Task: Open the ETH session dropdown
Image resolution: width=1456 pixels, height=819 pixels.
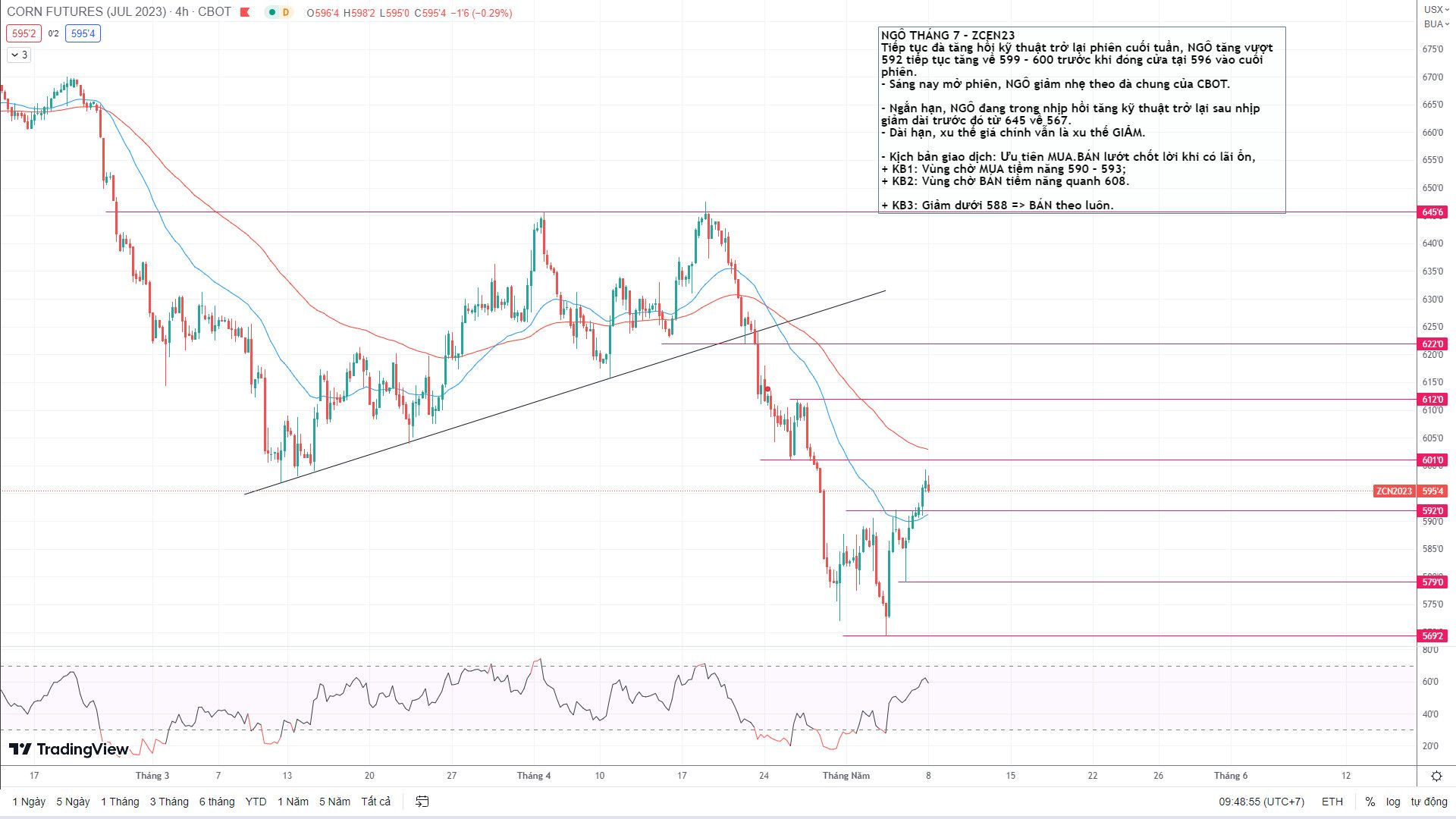Action: tap(1332, 802)
